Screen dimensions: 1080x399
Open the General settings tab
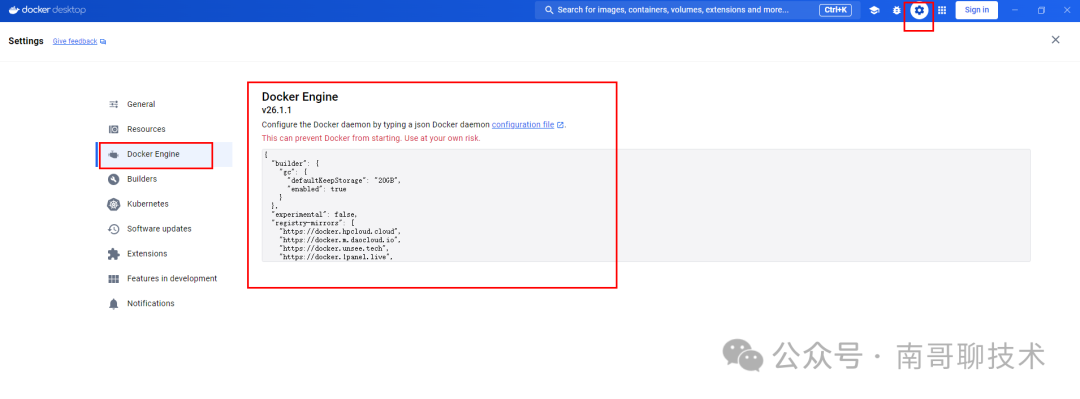(x=164, y=104)
